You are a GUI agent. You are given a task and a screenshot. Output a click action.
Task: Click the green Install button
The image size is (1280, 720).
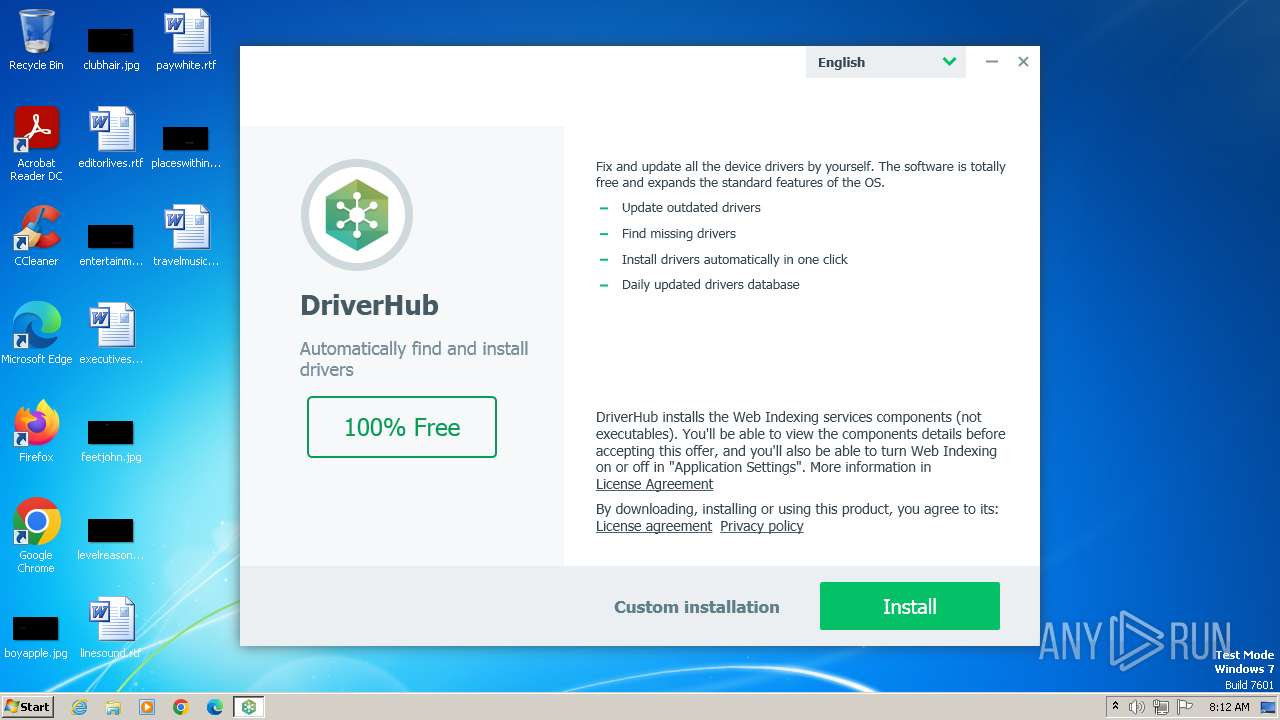[909, 606]
